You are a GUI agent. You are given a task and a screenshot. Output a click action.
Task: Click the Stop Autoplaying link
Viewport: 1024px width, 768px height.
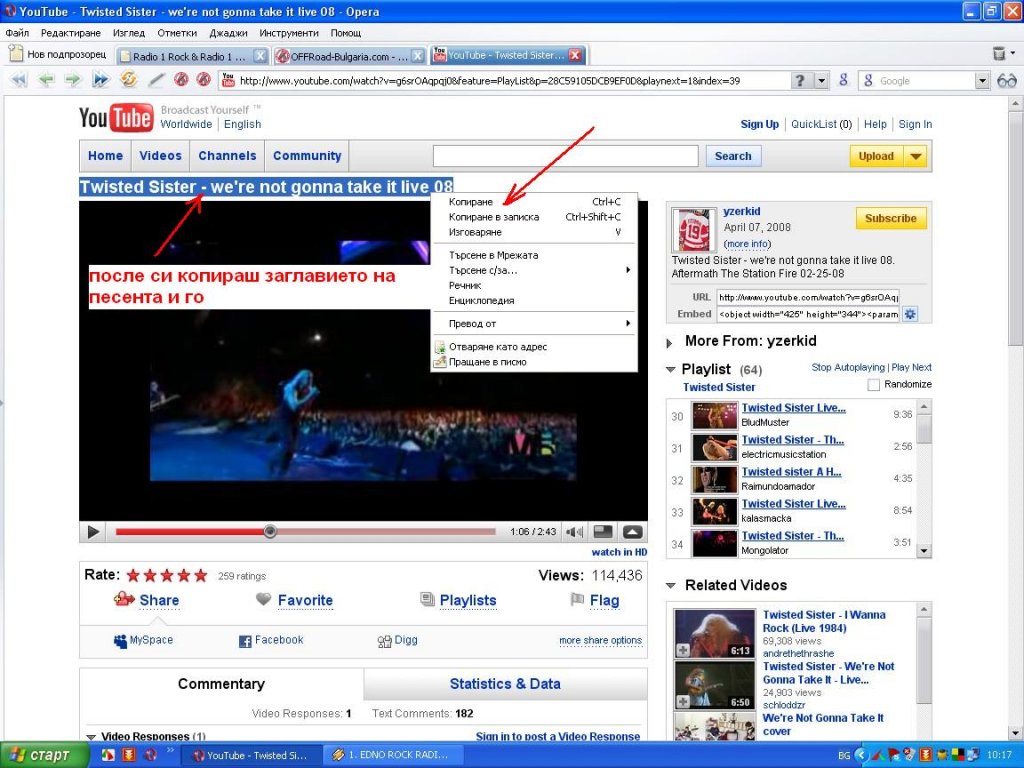tap(848, 368)
